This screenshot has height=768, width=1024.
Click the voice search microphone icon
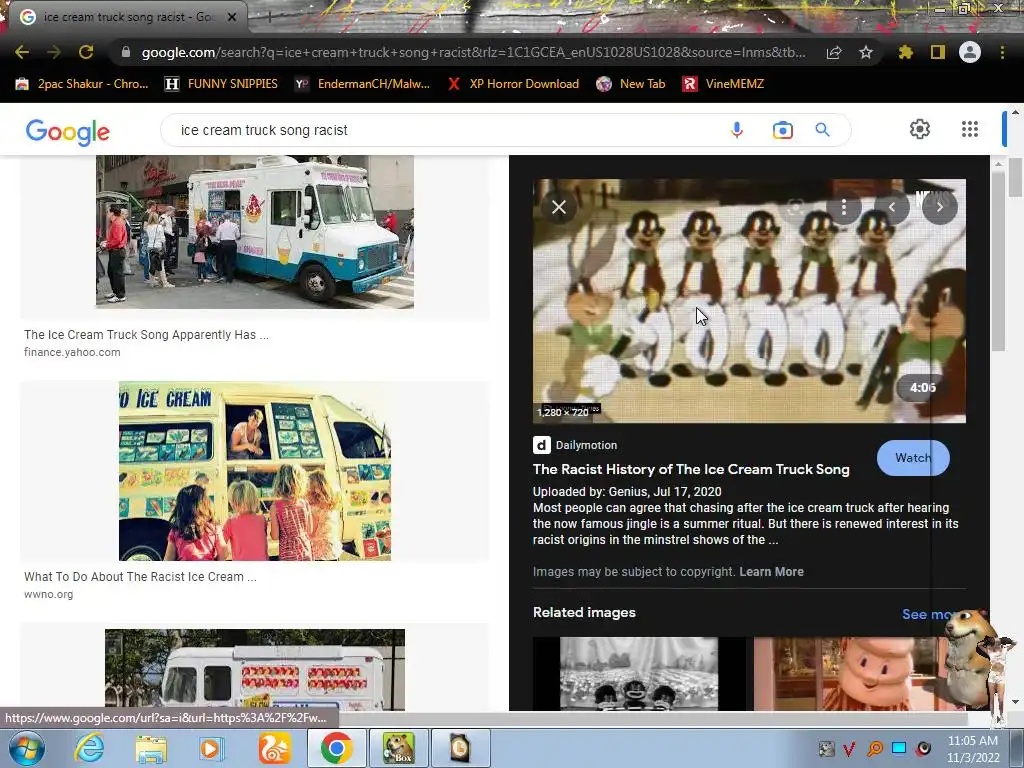click(737, 130)
